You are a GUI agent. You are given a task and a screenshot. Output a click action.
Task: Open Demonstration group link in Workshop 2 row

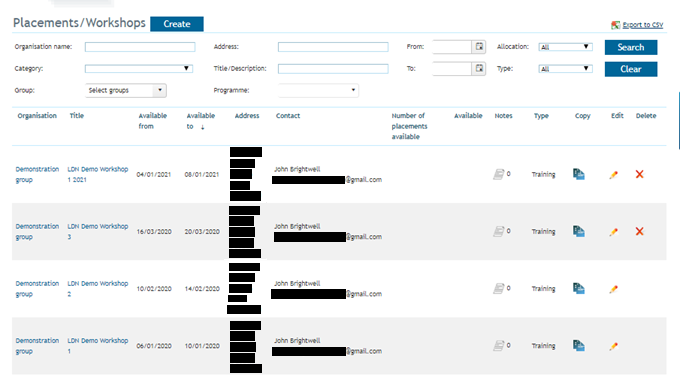click(37, 289)
